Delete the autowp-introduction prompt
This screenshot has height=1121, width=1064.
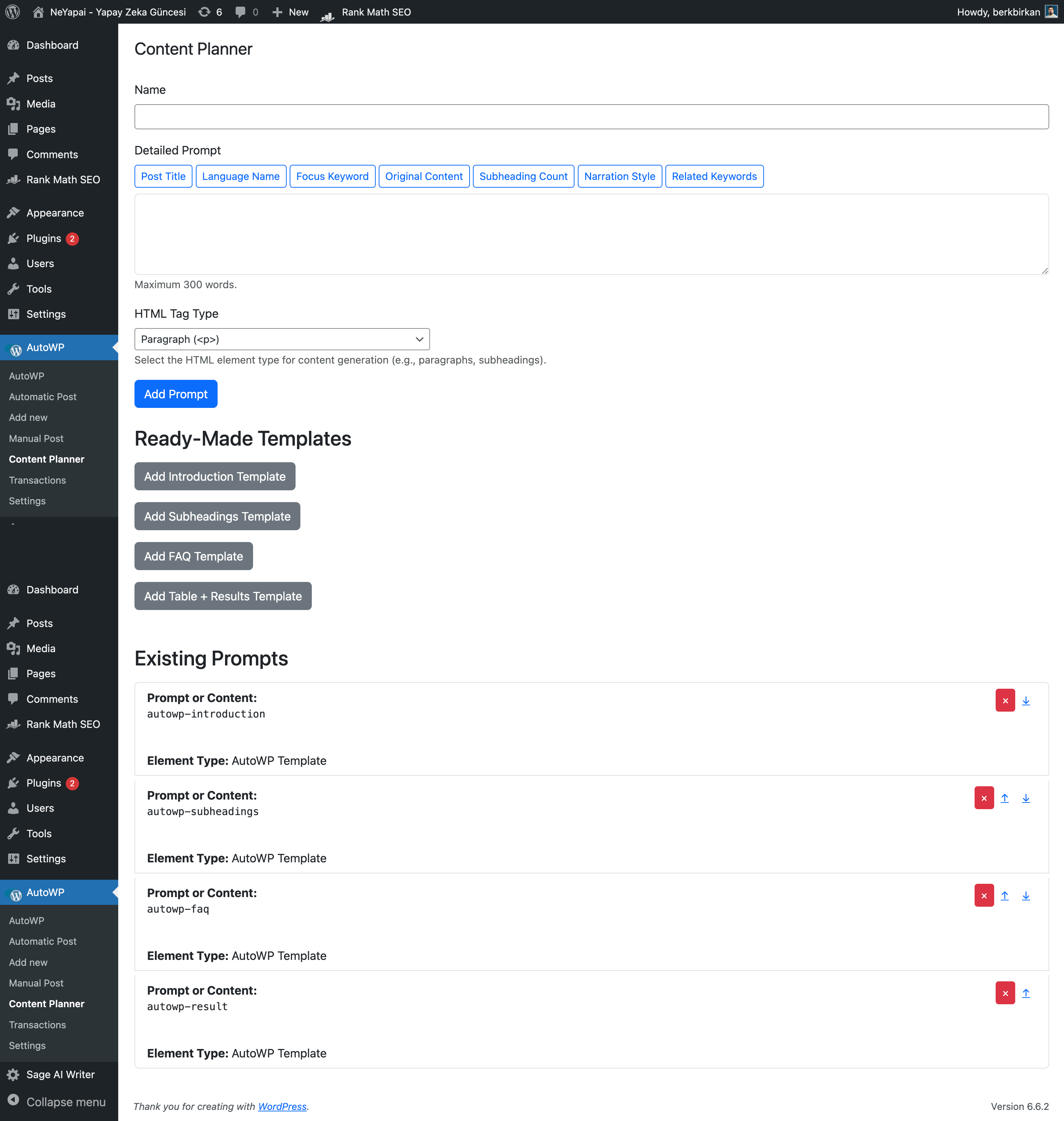tap(1005, 700)
